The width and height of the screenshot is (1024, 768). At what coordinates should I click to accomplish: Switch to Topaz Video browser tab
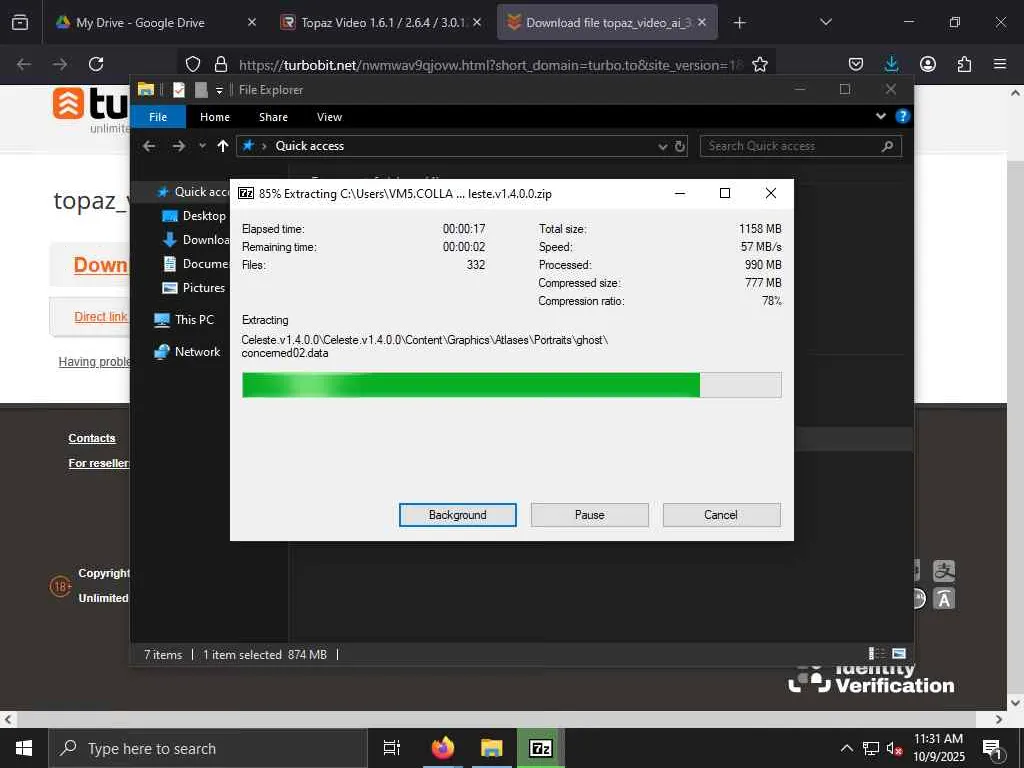pyautogui.click(x=382, y=22)
